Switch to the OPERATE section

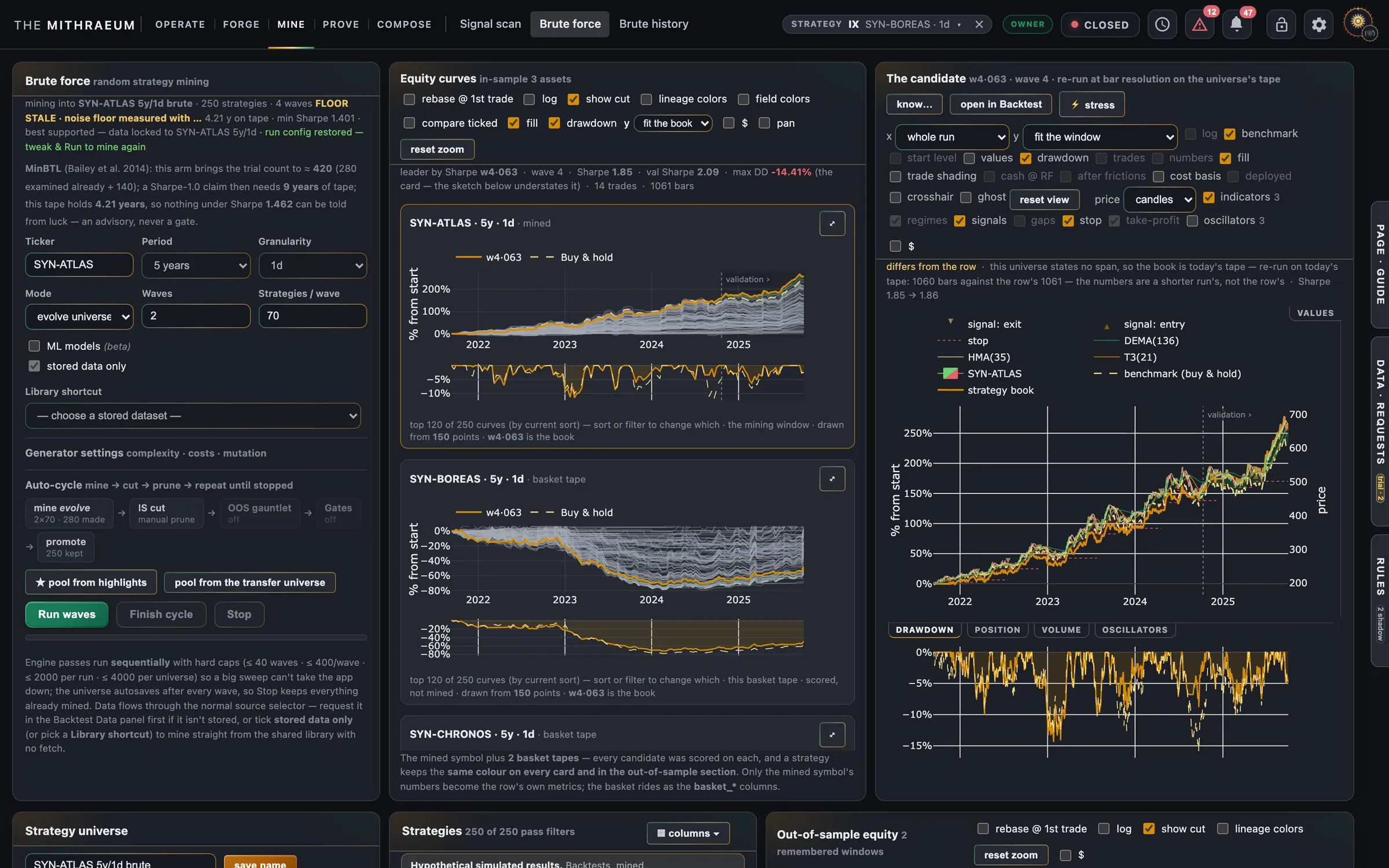180,24
